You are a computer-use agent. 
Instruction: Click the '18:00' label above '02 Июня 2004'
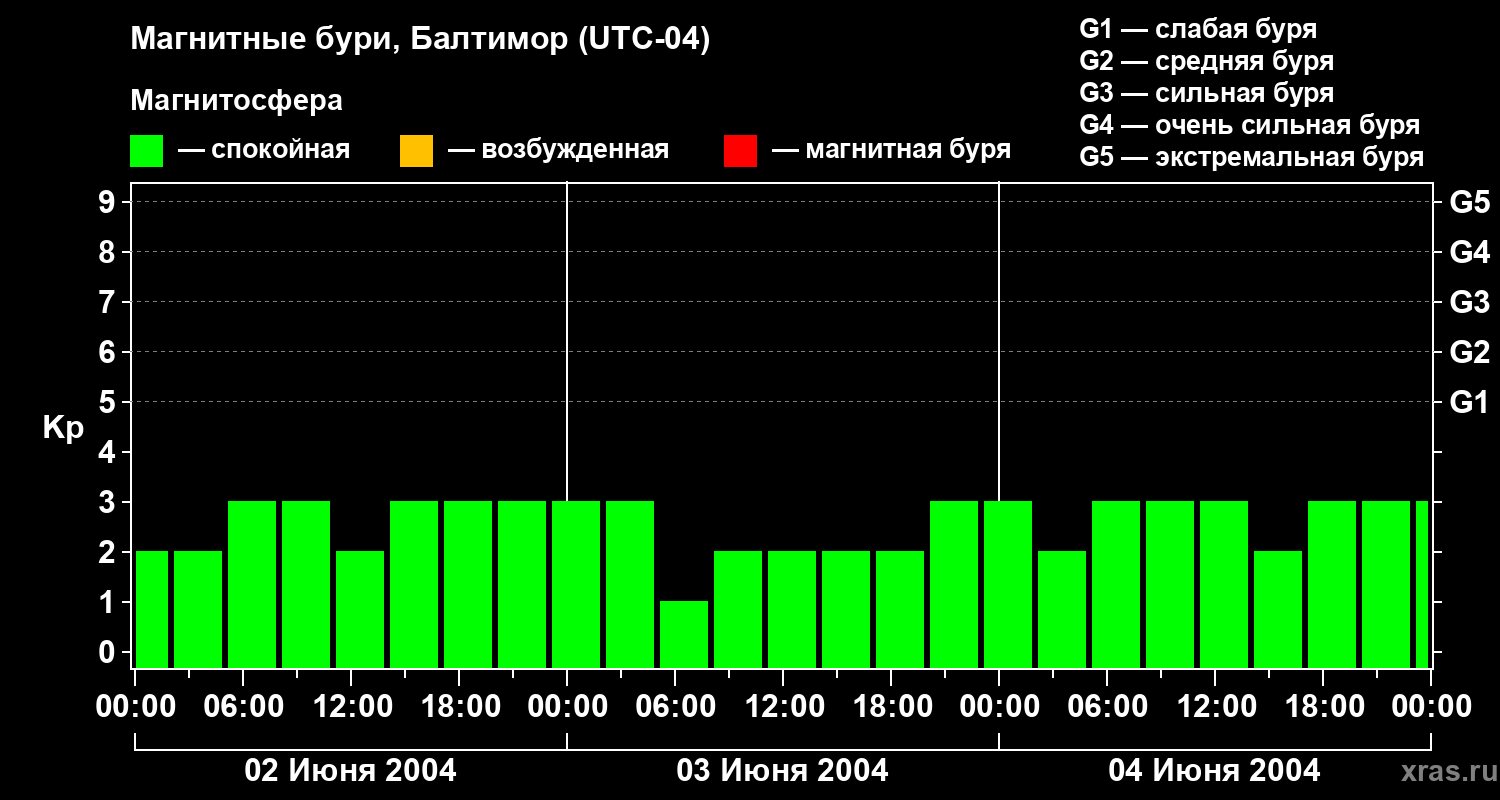[x=459, y=707]
